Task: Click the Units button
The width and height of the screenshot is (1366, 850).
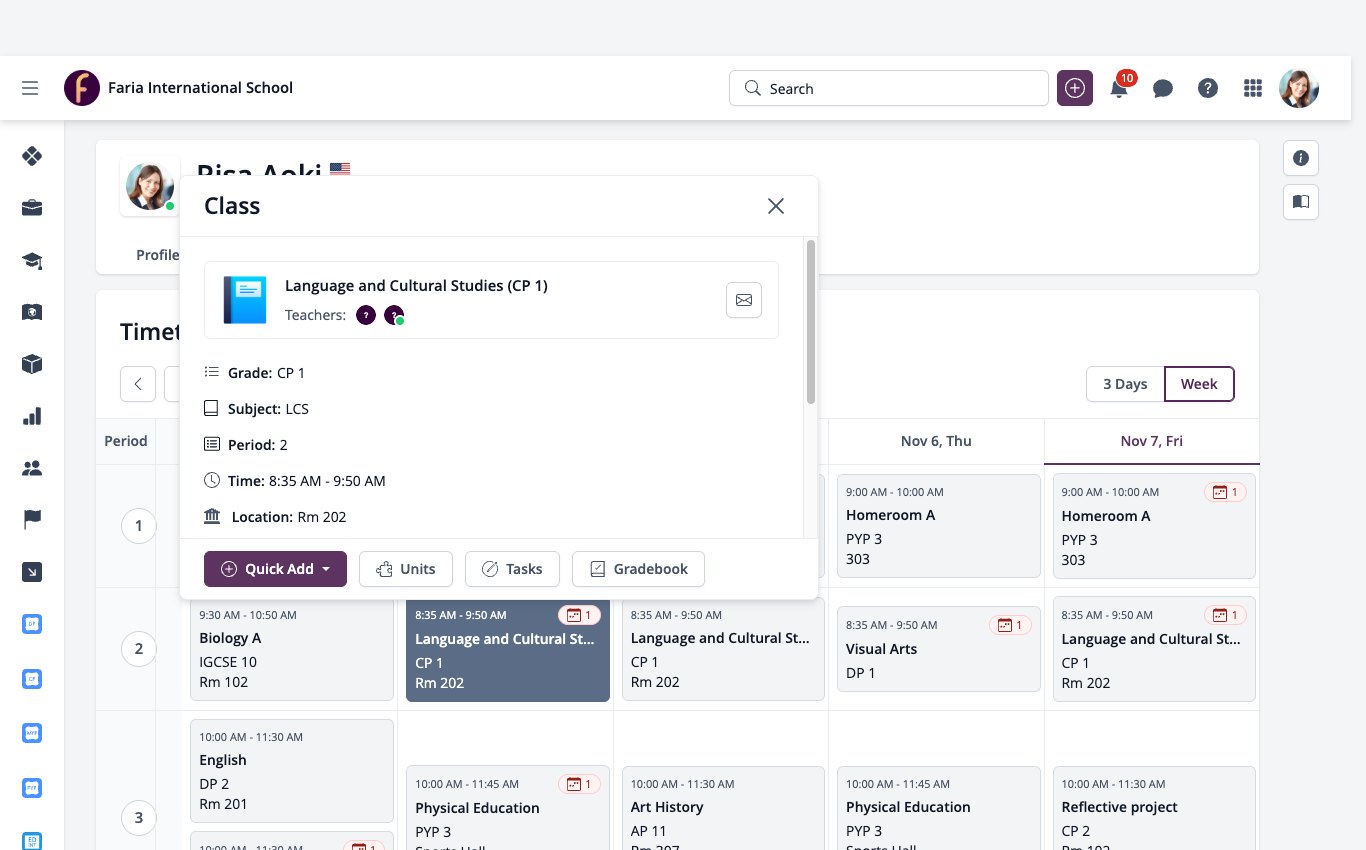Action: point(405,569)
